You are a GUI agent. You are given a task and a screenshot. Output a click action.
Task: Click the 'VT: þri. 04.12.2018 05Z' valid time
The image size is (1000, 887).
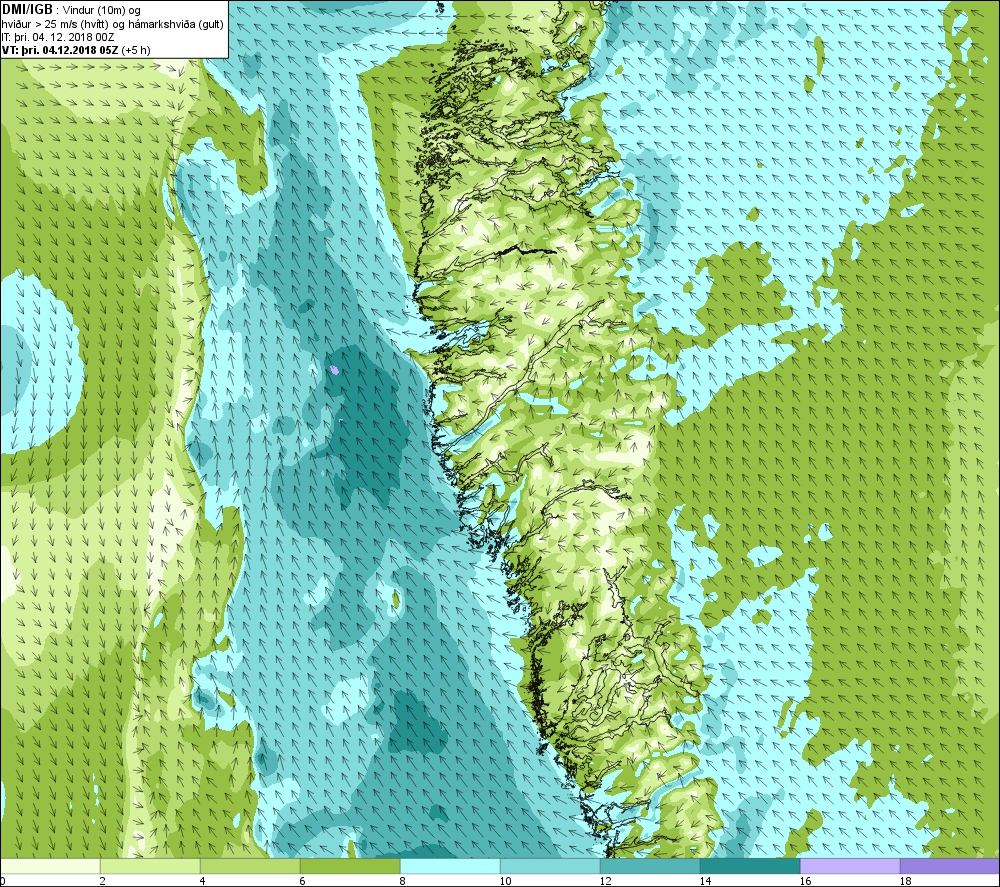60,50
